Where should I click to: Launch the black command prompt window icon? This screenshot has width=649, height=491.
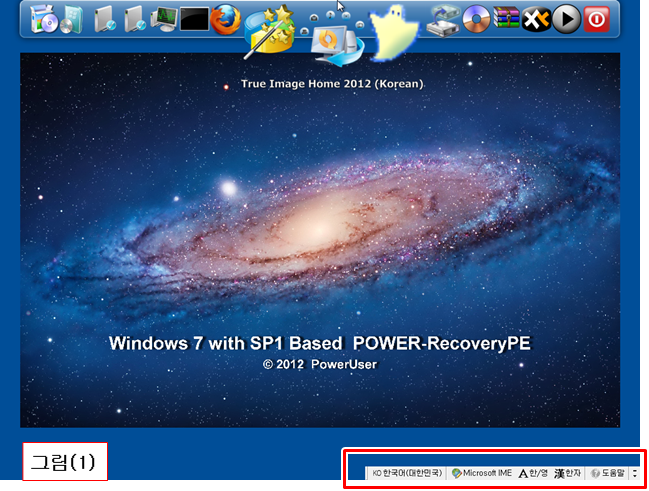tap(194, 19)
